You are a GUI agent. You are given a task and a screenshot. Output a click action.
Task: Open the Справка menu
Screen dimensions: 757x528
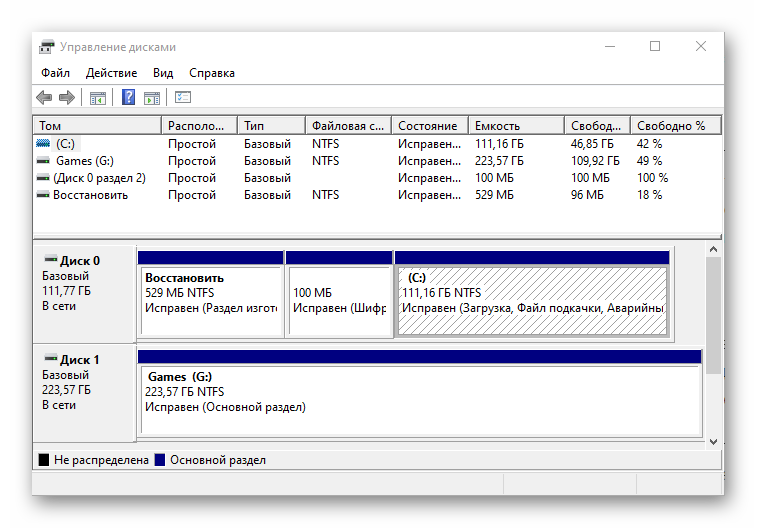[212, 73]
